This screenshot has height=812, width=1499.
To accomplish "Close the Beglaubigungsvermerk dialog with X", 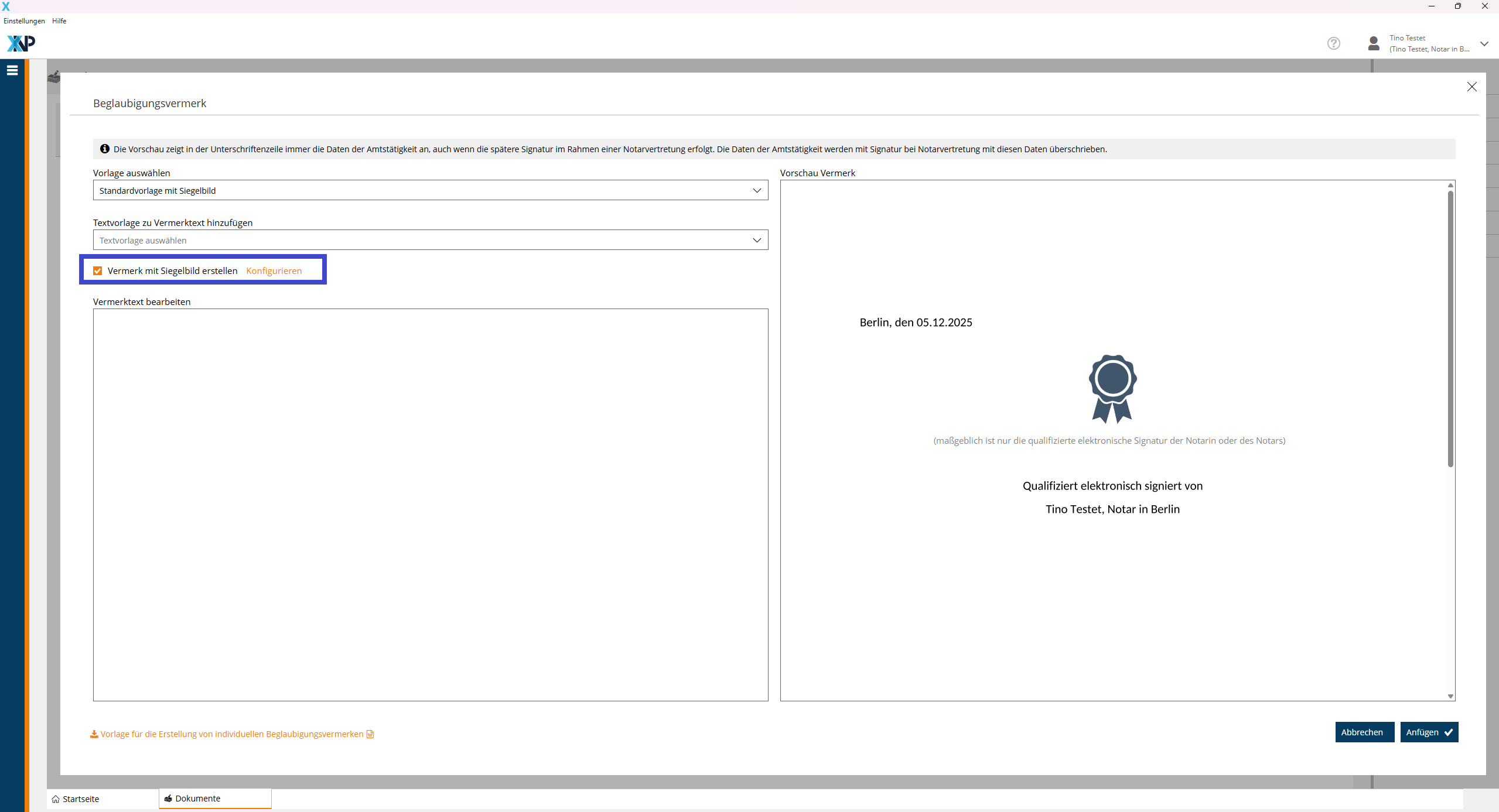I will tap(1471, 87).
